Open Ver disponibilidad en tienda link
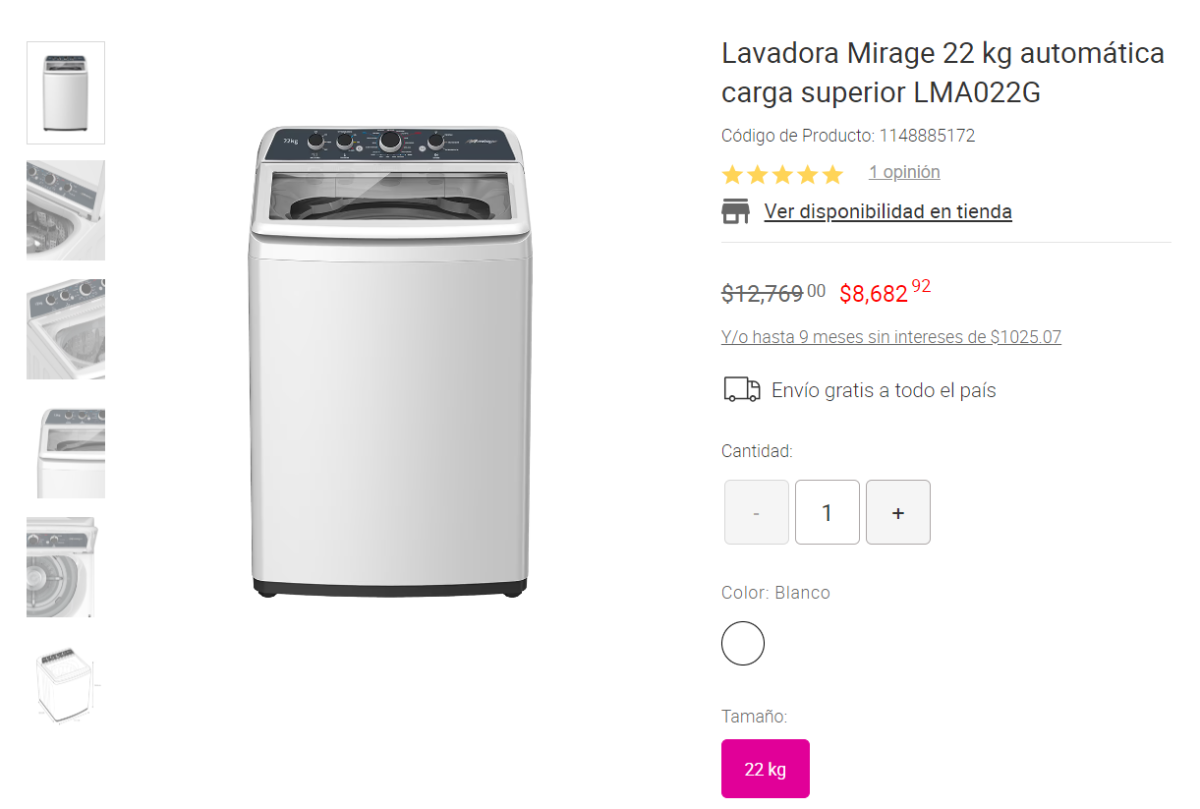Viewport: 1200px width, 809px height. pyautogui.click(x=888, y=212)
